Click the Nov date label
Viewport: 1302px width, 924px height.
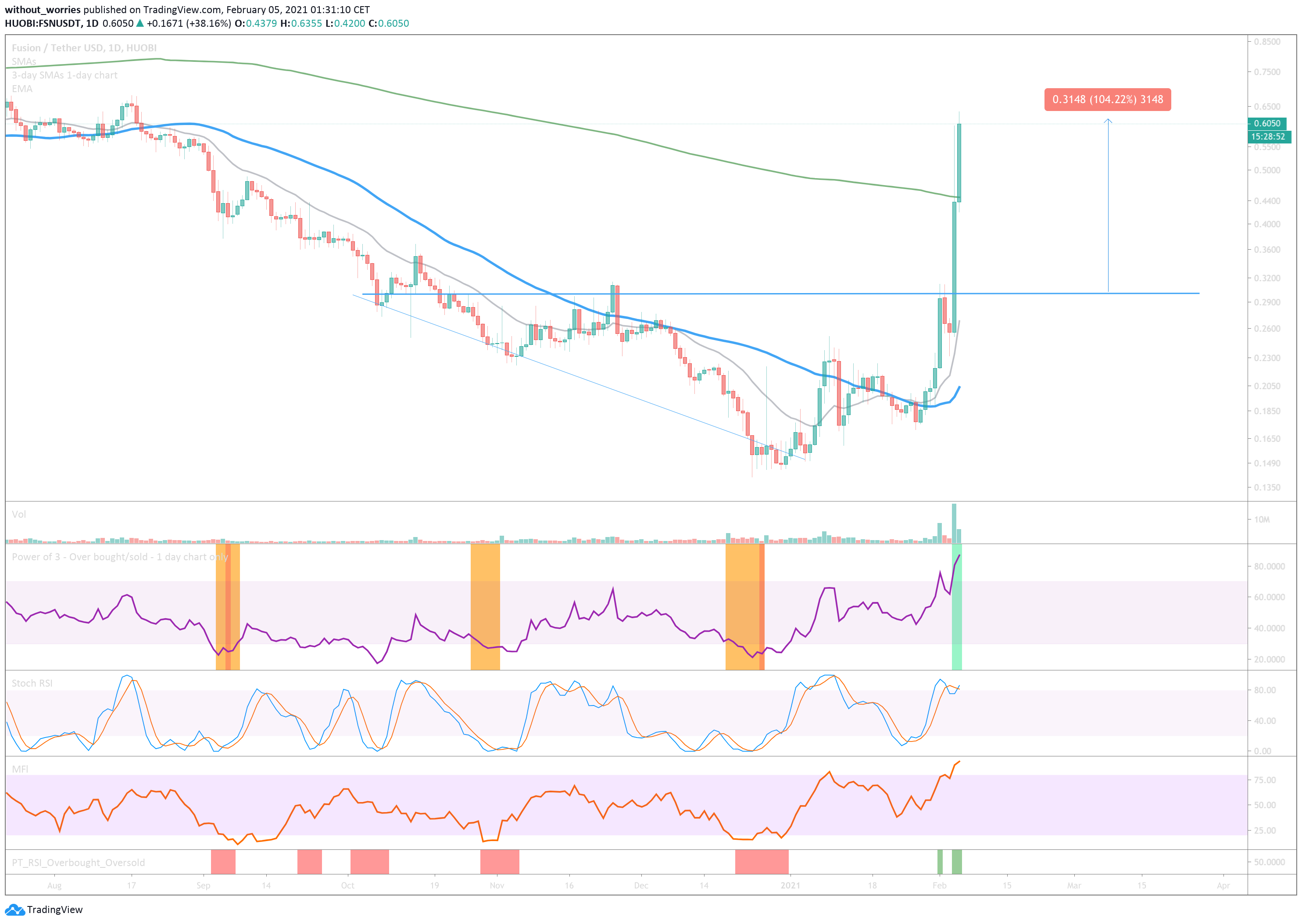click(x=497, y=885)
